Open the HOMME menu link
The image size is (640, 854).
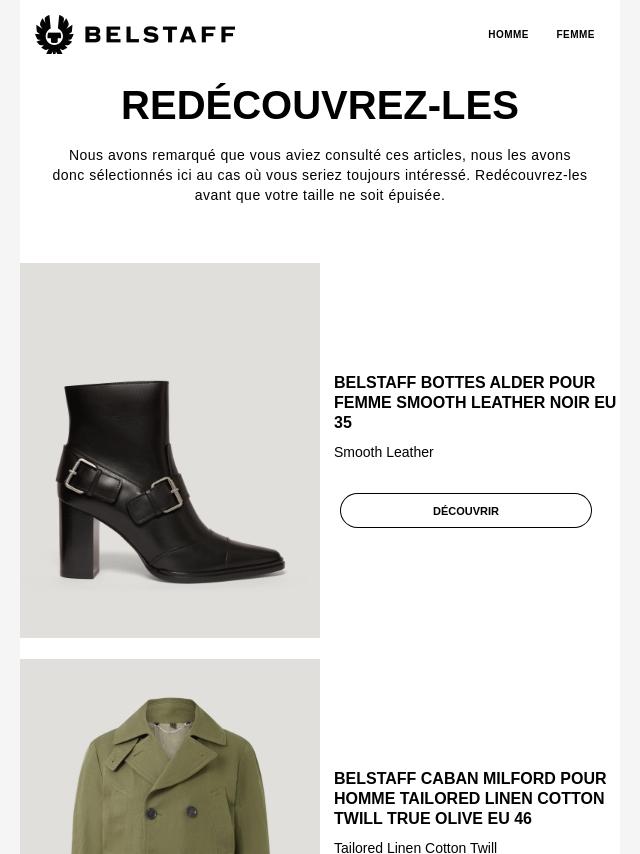[x=508, y=34]
